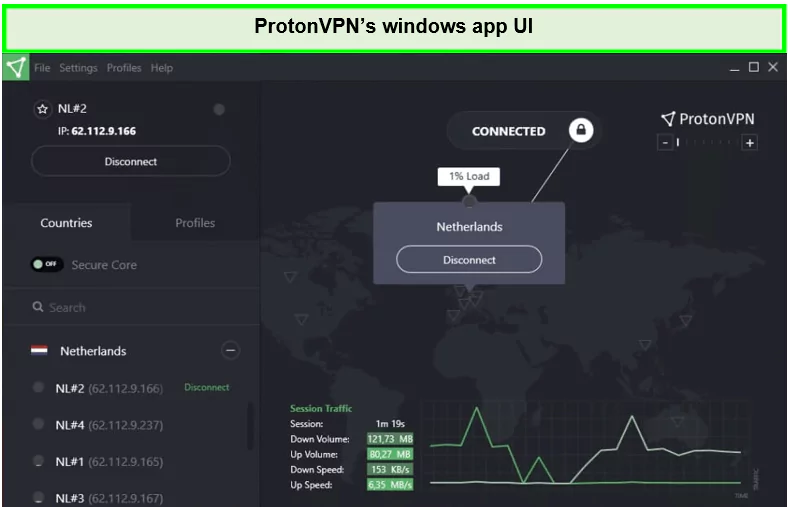Viewport: 788px width, 507px height.
Task: Click green Disconnect link next to NL#2
Action: click(x=207, y=387)
